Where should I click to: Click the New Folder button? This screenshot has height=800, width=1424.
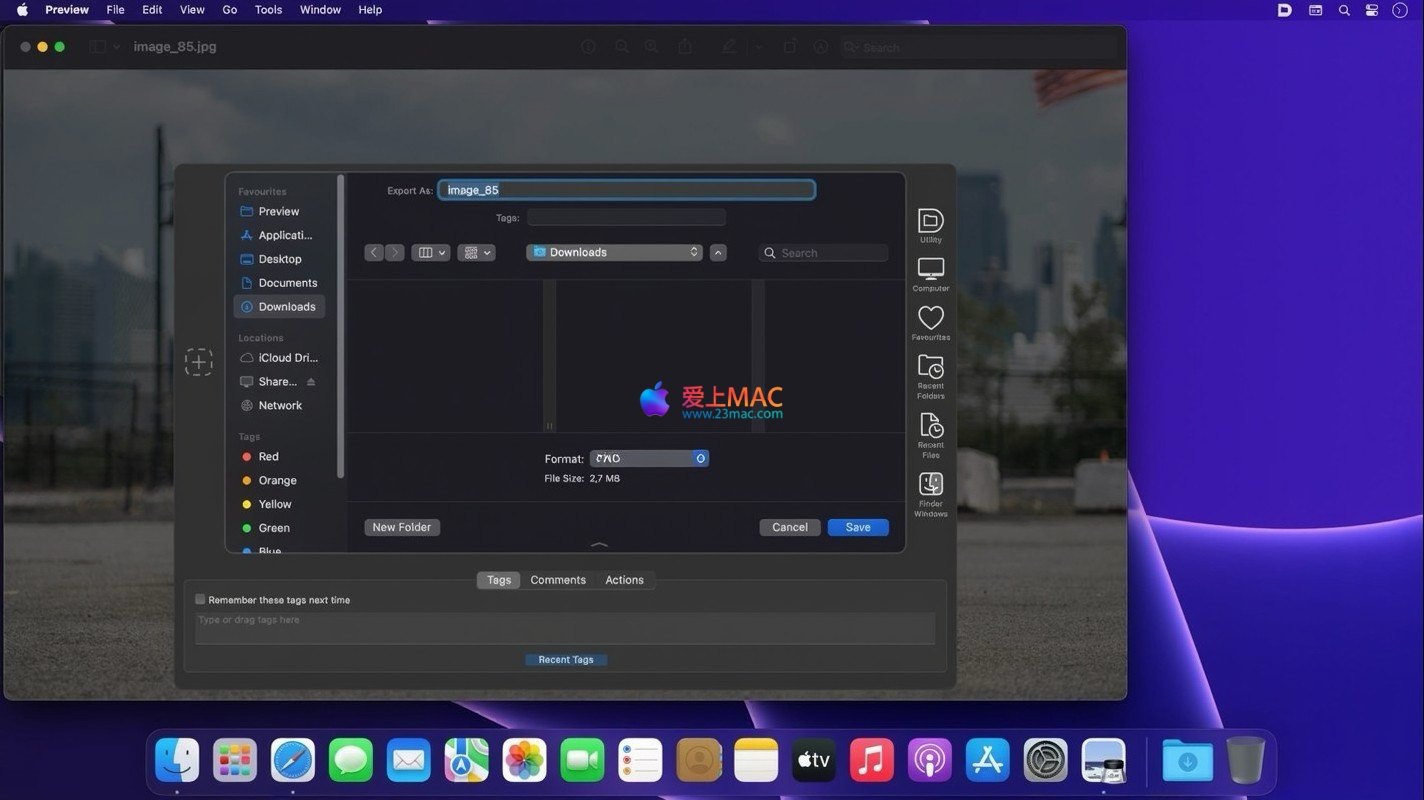point(401,528)
